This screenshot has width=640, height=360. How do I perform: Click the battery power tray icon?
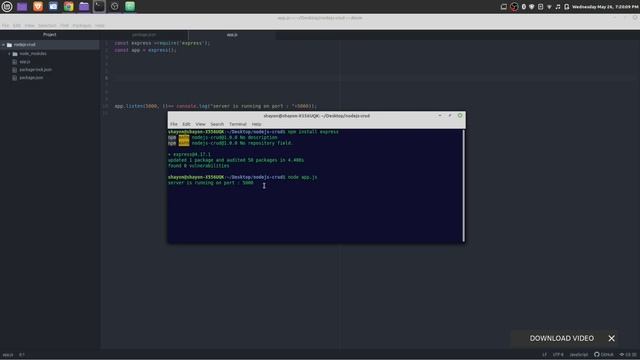tap(567, 7)
